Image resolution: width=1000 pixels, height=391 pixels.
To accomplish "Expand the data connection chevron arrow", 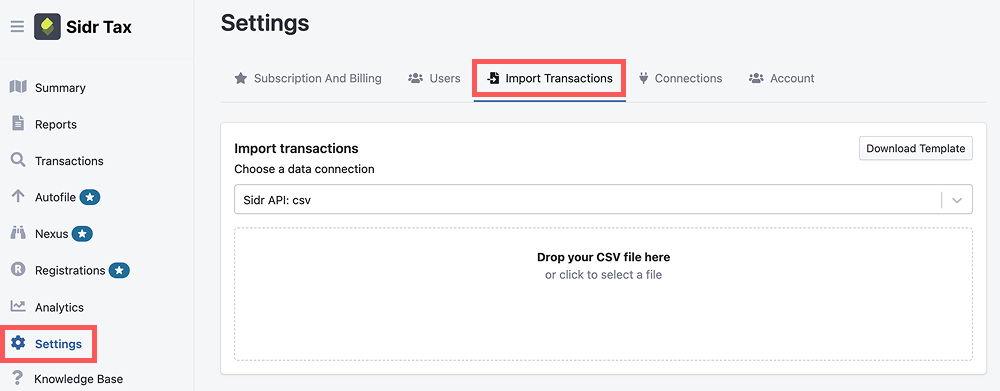I will pos(957,200).
